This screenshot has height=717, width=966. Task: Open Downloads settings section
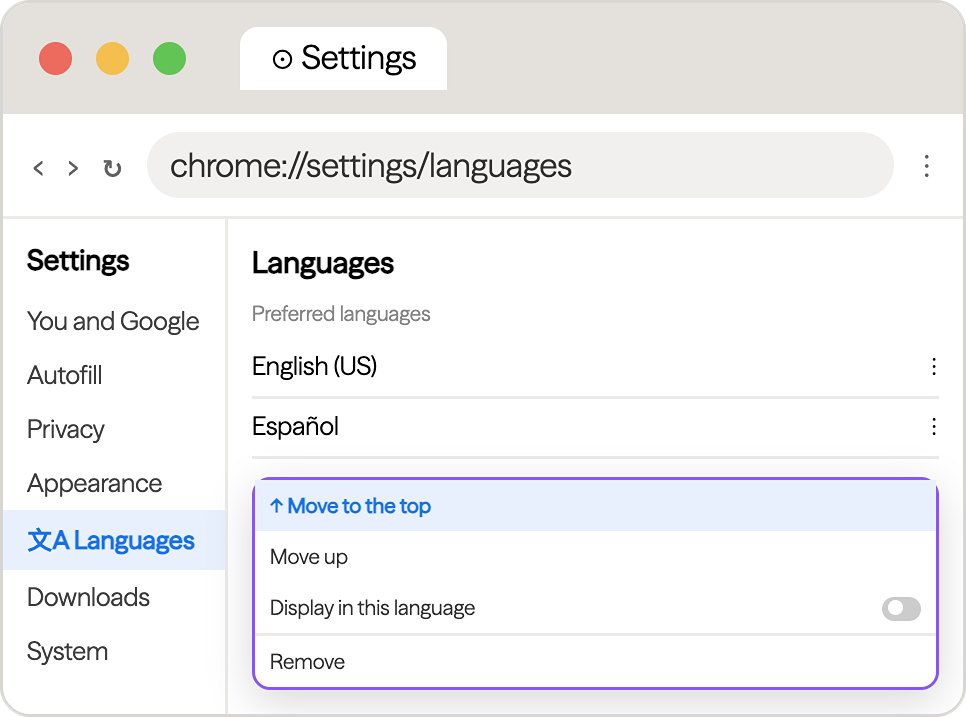tap(88, 597)
